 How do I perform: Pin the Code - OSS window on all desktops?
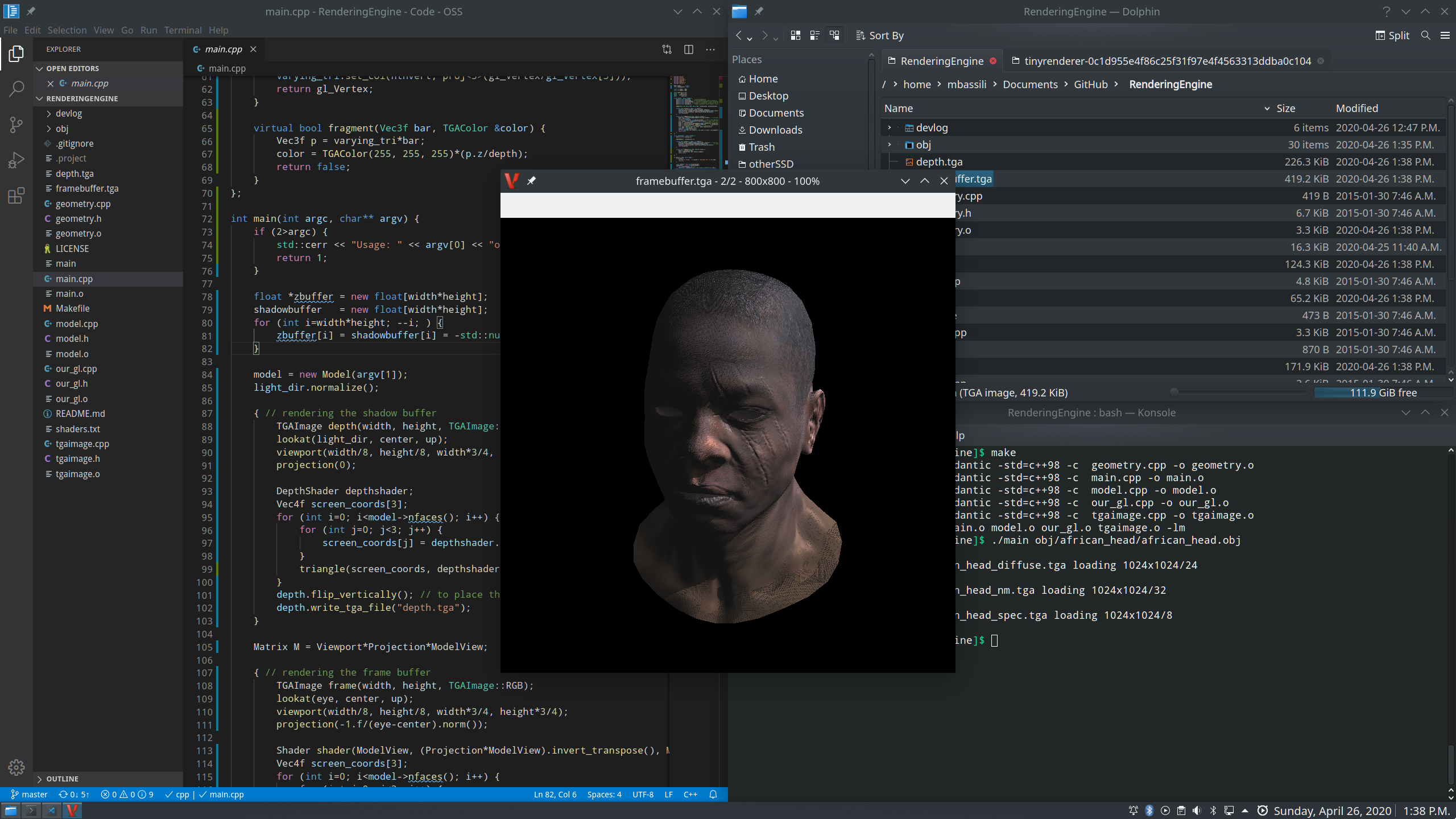pyautogui.click(x=31, y=11)
